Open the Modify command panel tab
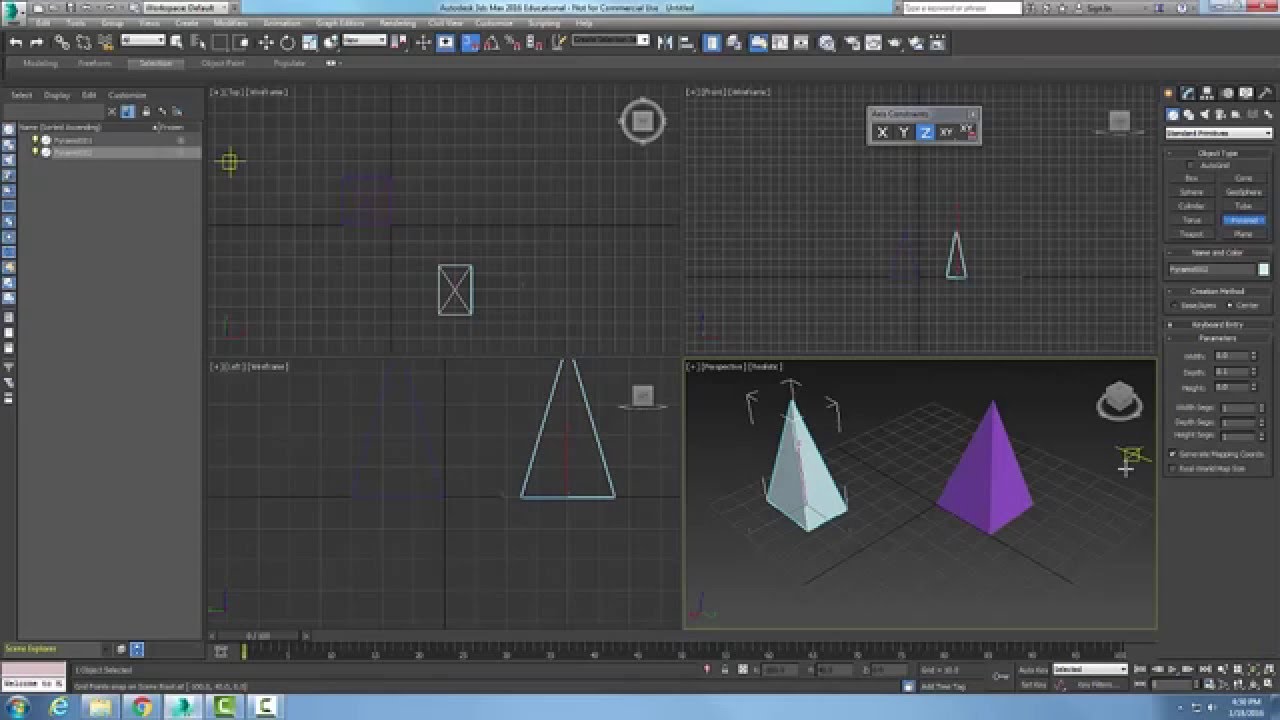This screenshot has height=720, width=1280. click(x=1186, y=93)
